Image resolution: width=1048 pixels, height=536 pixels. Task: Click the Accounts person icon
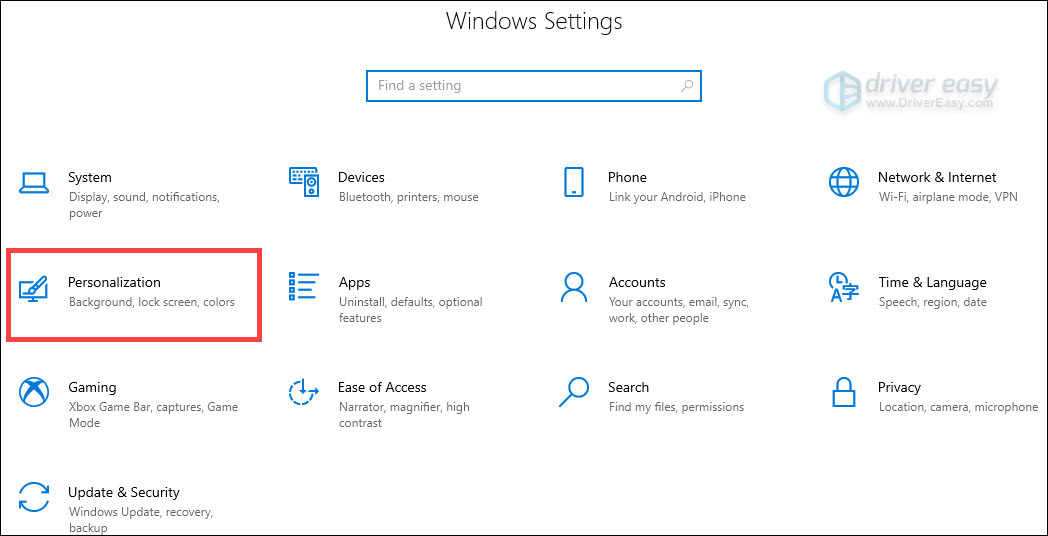(x=574, y=287)
